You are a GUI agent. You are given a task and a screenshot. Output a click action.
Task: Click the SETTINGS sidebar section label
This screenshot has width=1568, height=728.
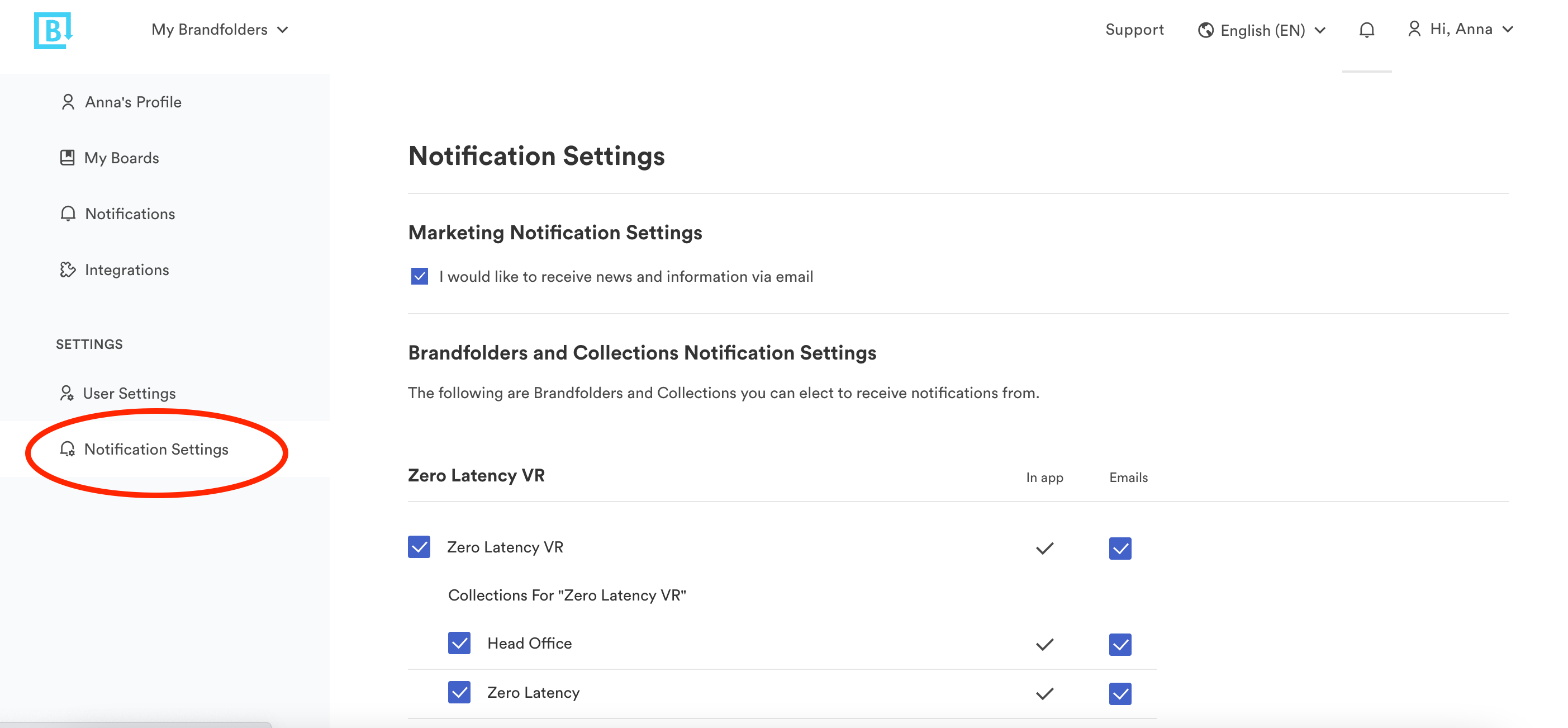tap(89, 344)
